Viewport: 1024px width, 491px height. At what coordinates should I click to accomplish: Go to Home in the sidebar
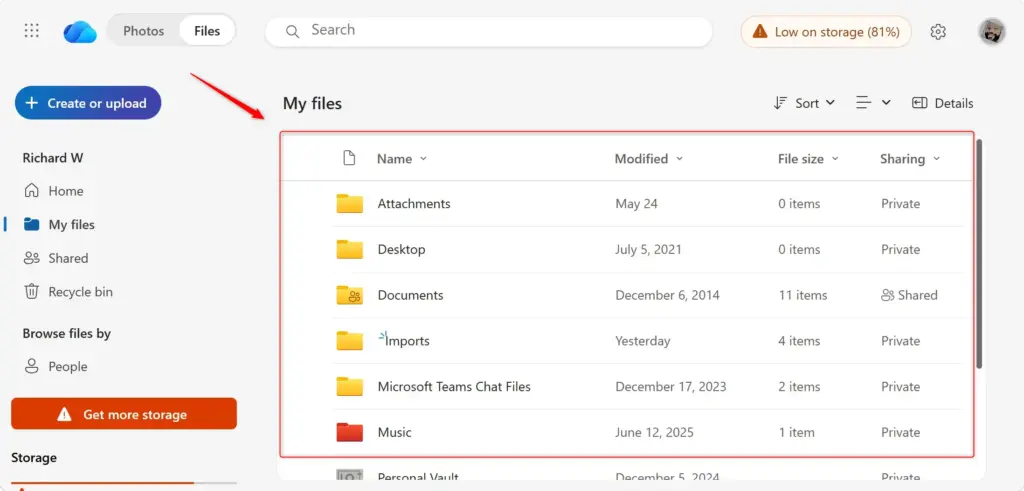point(65,191)
